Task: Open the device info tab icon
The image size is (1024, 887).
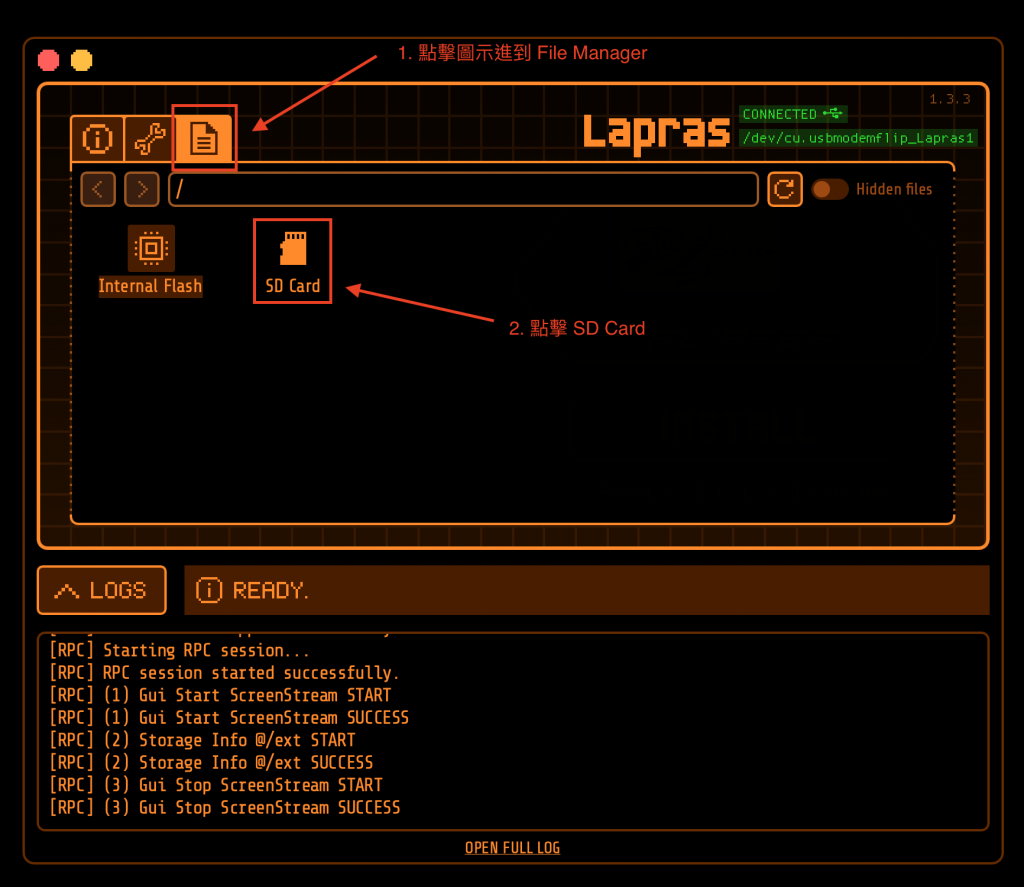Action: point(97,139)
